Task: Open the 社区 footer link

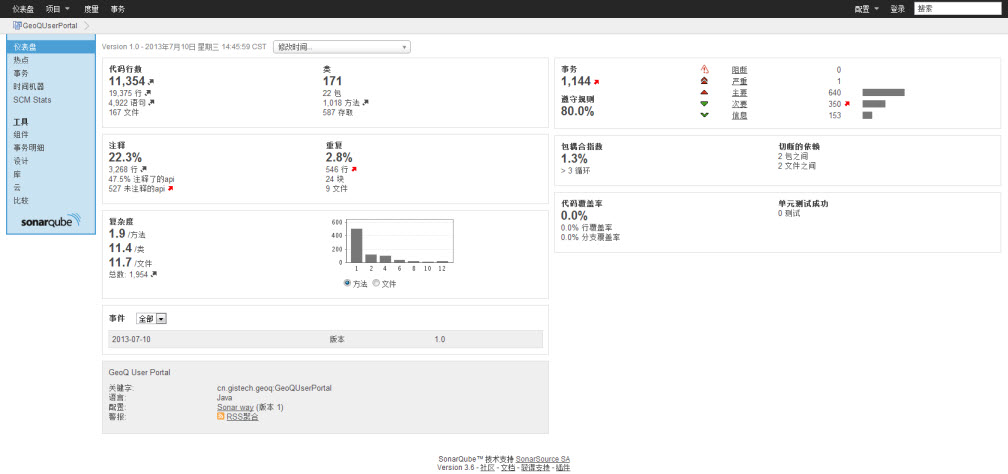Action: [487, 468]
